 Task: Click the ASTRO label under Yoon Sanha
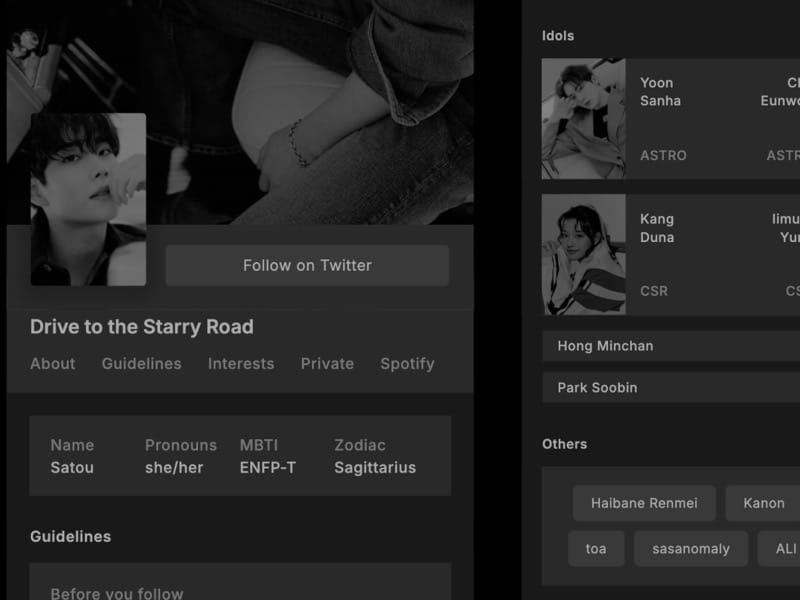coord(663,155)
